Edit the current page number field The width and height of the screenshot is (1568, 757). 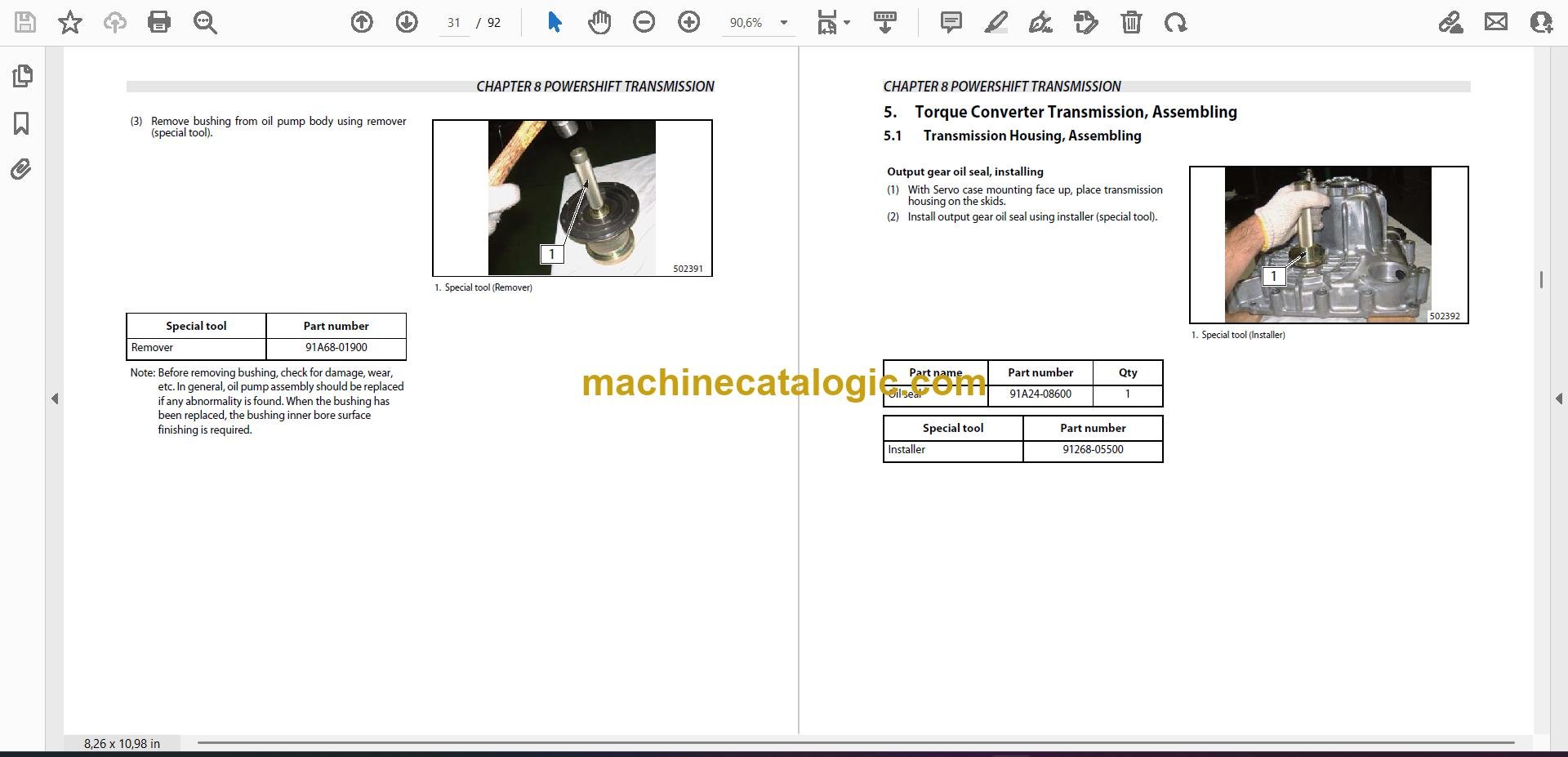tap(454, 23)
